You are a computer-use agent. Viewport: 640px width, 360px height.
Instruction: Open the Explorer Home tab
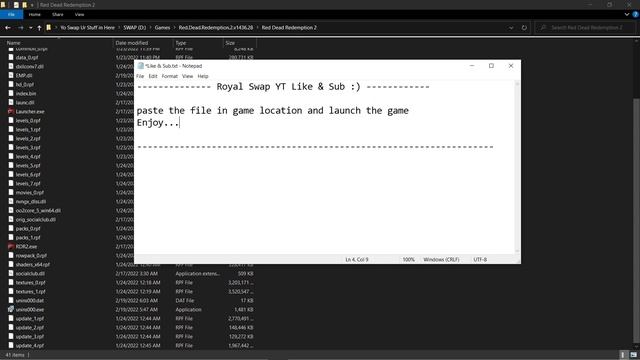(x=35, y=14)
